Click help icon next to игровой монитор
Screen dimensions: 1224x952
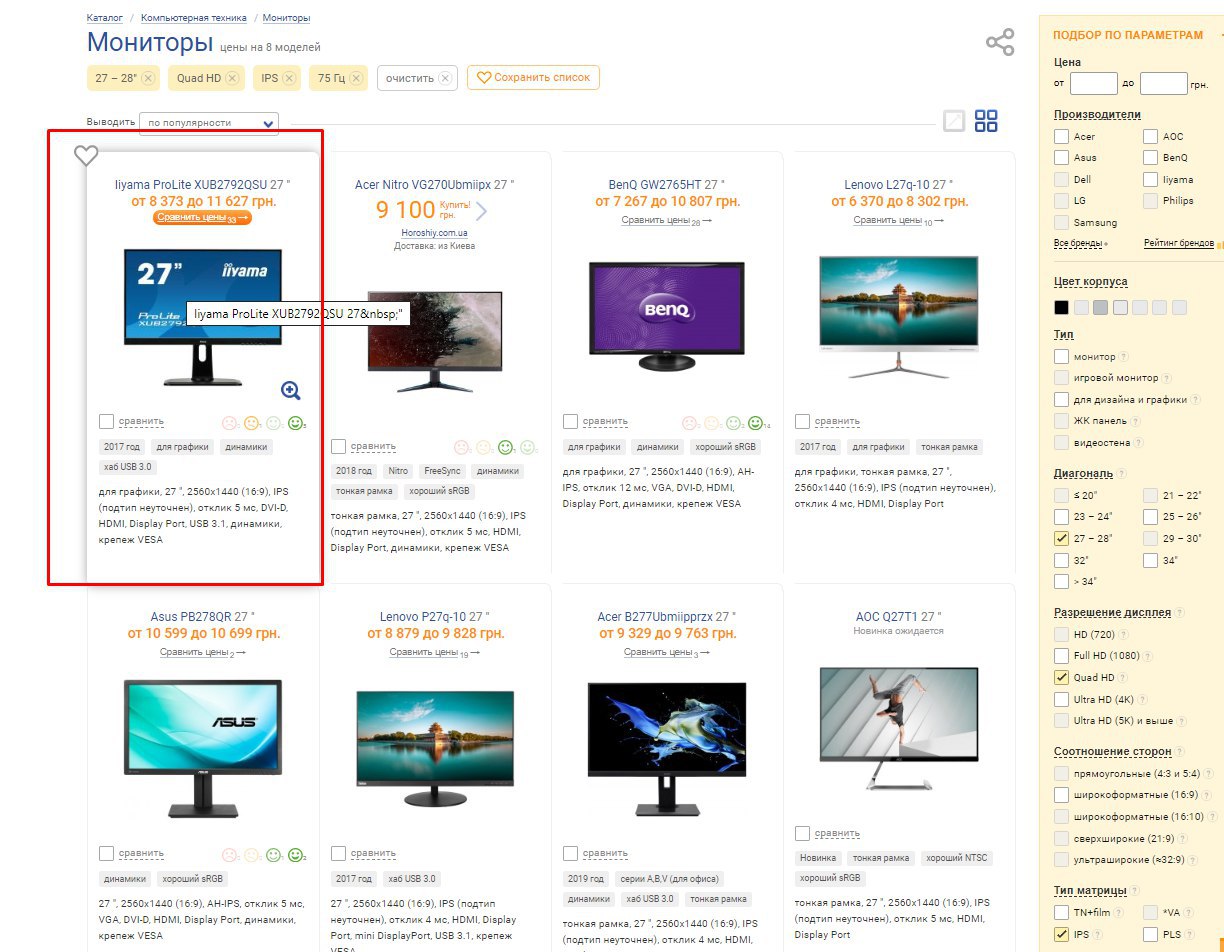(1167, 378)
